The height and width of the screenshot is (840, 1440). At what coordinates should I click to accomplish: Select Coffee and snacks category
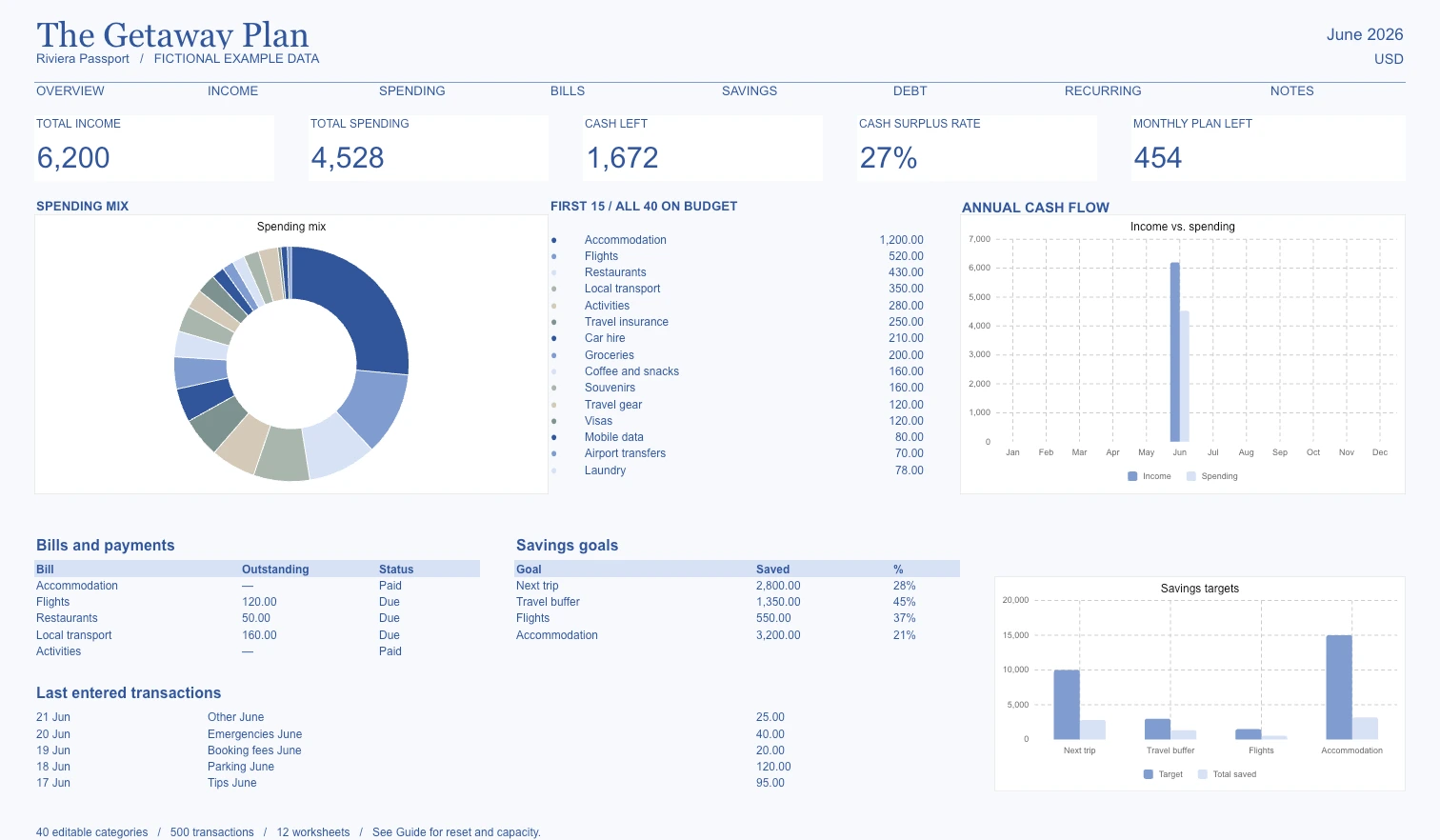tap(631, 371)
